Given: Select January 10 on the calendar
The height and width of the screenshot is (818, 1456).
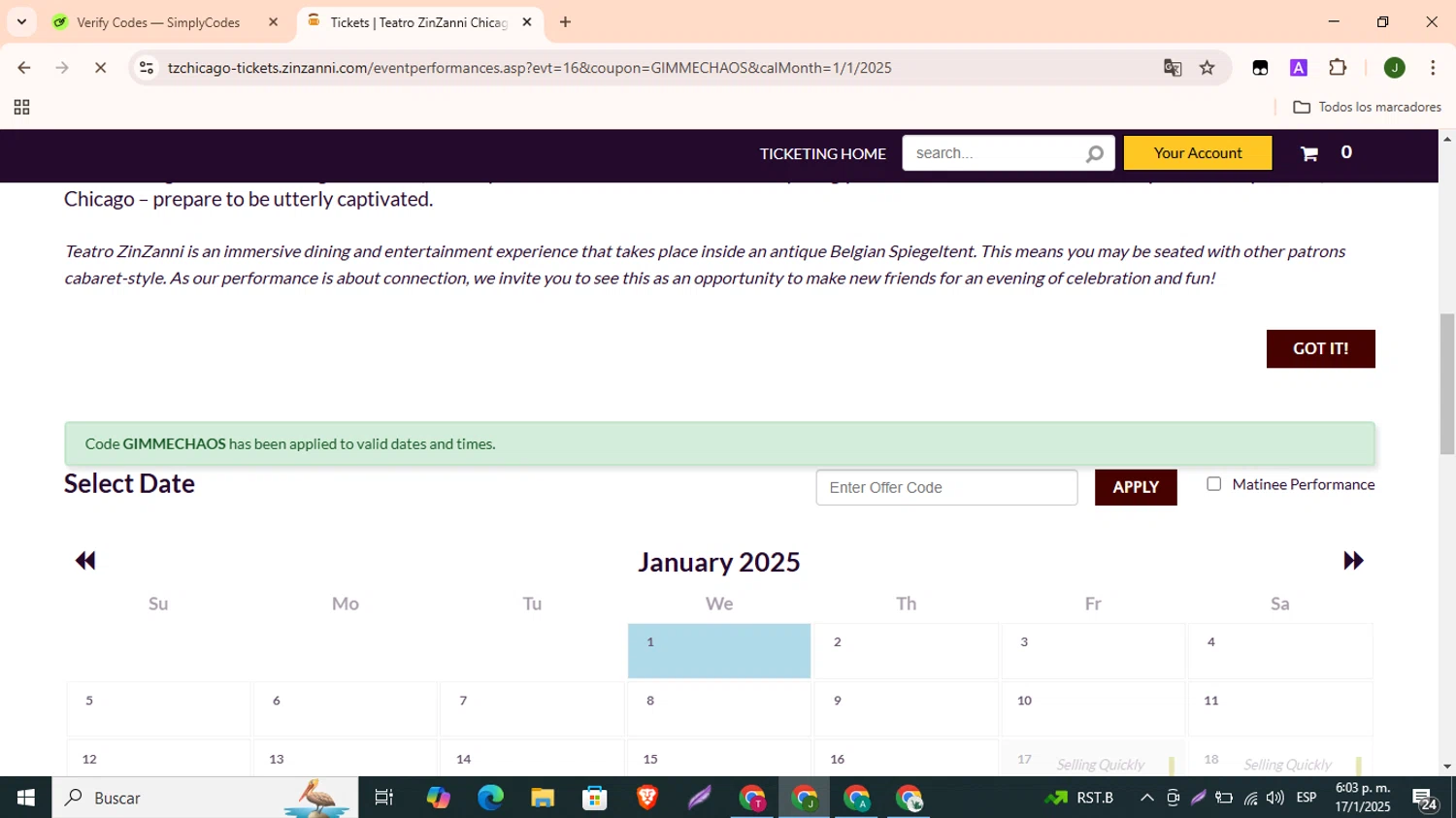Looking at the screenshot, I should [x=1093, y=709].
